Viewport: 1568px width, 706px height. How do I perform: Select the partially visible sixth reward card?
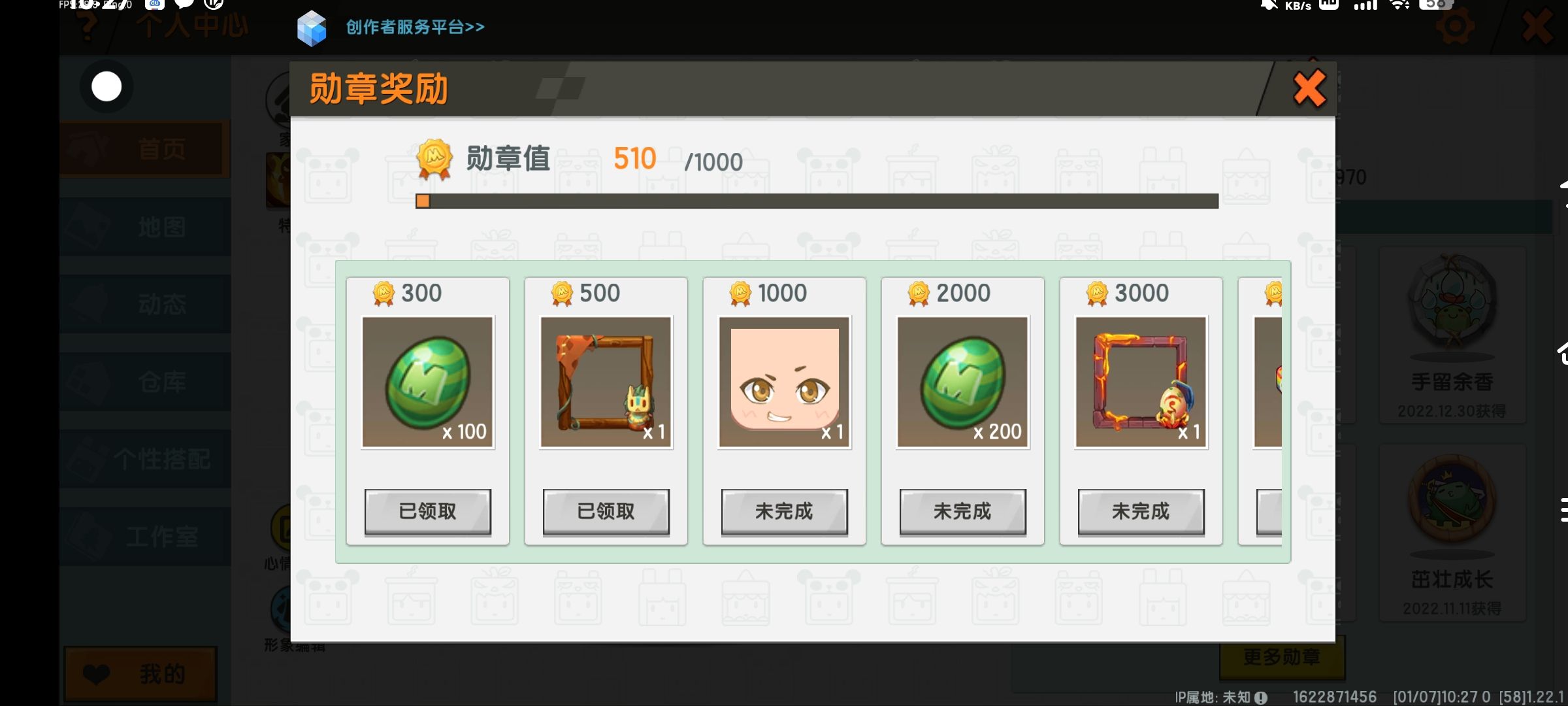pyautogui.click(x=1260, y=411)
